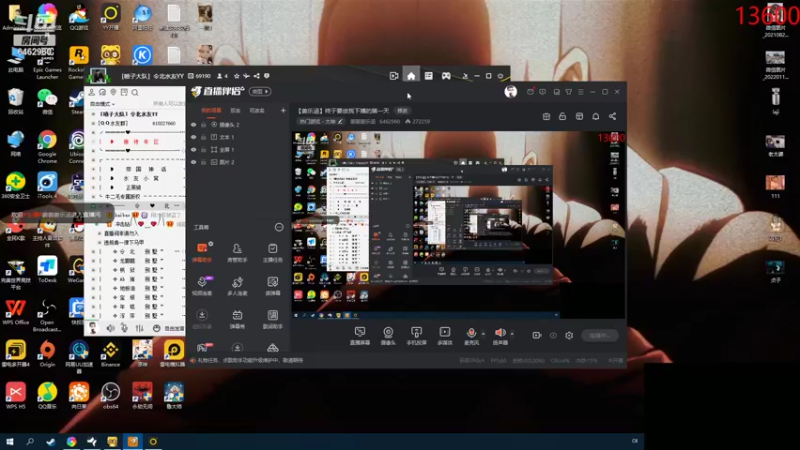Open the 自由模式 dropdown in YY

tap(102, 104)
